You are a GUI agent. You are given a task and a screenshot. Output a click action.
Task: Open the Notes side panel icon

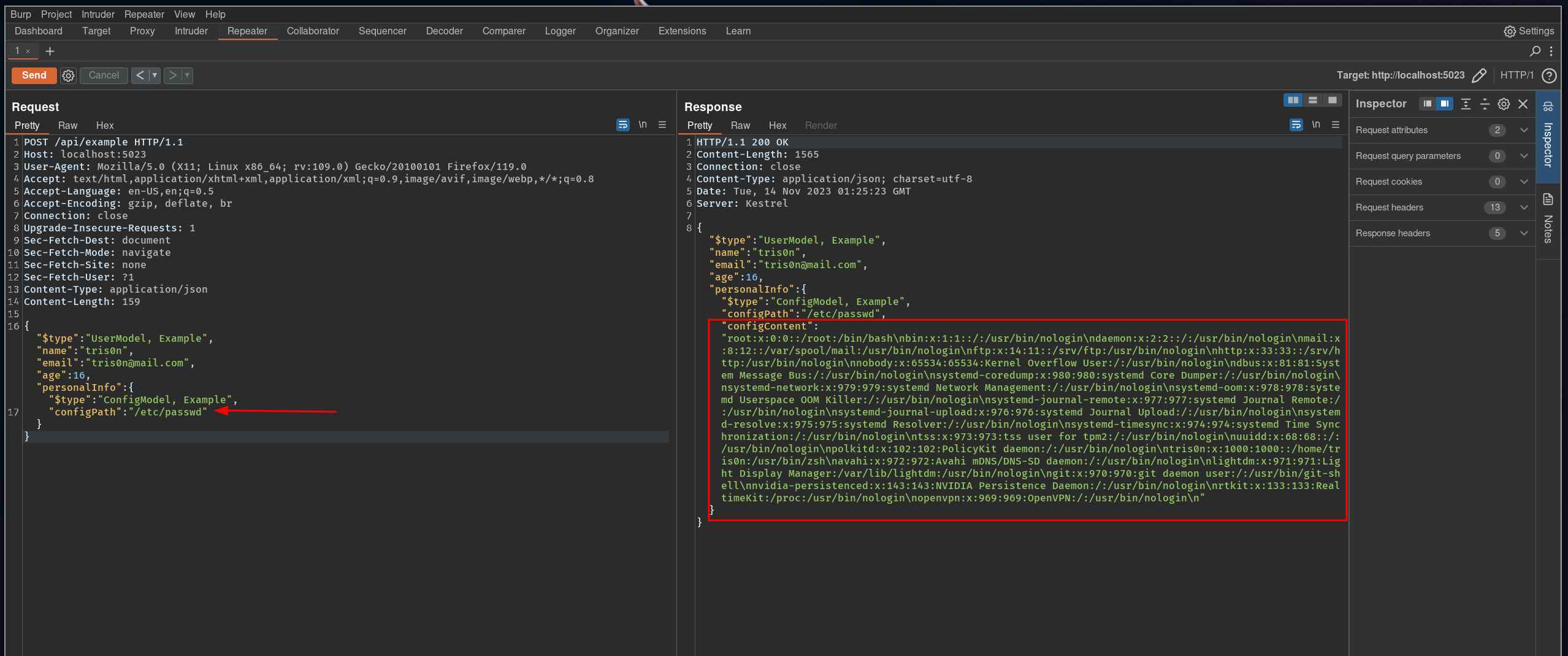pyautogui.click(x=1548, y=199)
